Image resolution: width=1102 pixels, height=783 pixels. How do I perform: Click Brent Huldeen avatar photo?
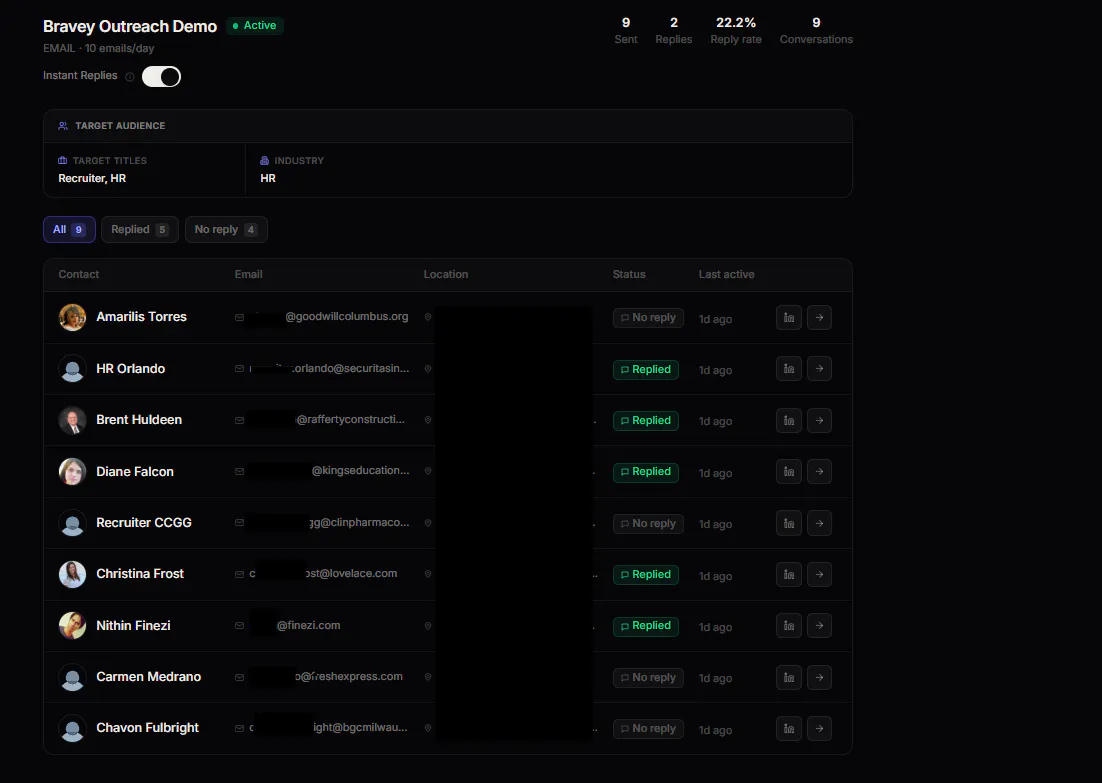pos(72,420)
